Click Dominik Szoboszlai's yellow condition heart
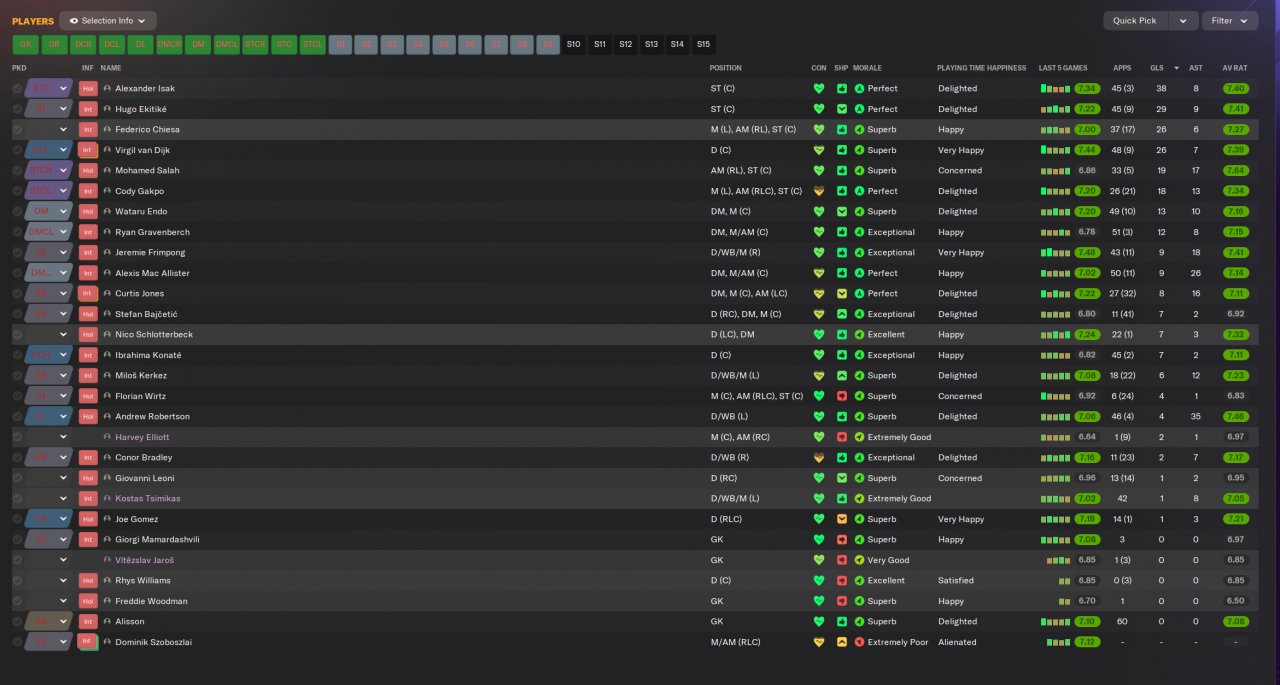Screen dimensions: 1280x685 pos(819,642)
